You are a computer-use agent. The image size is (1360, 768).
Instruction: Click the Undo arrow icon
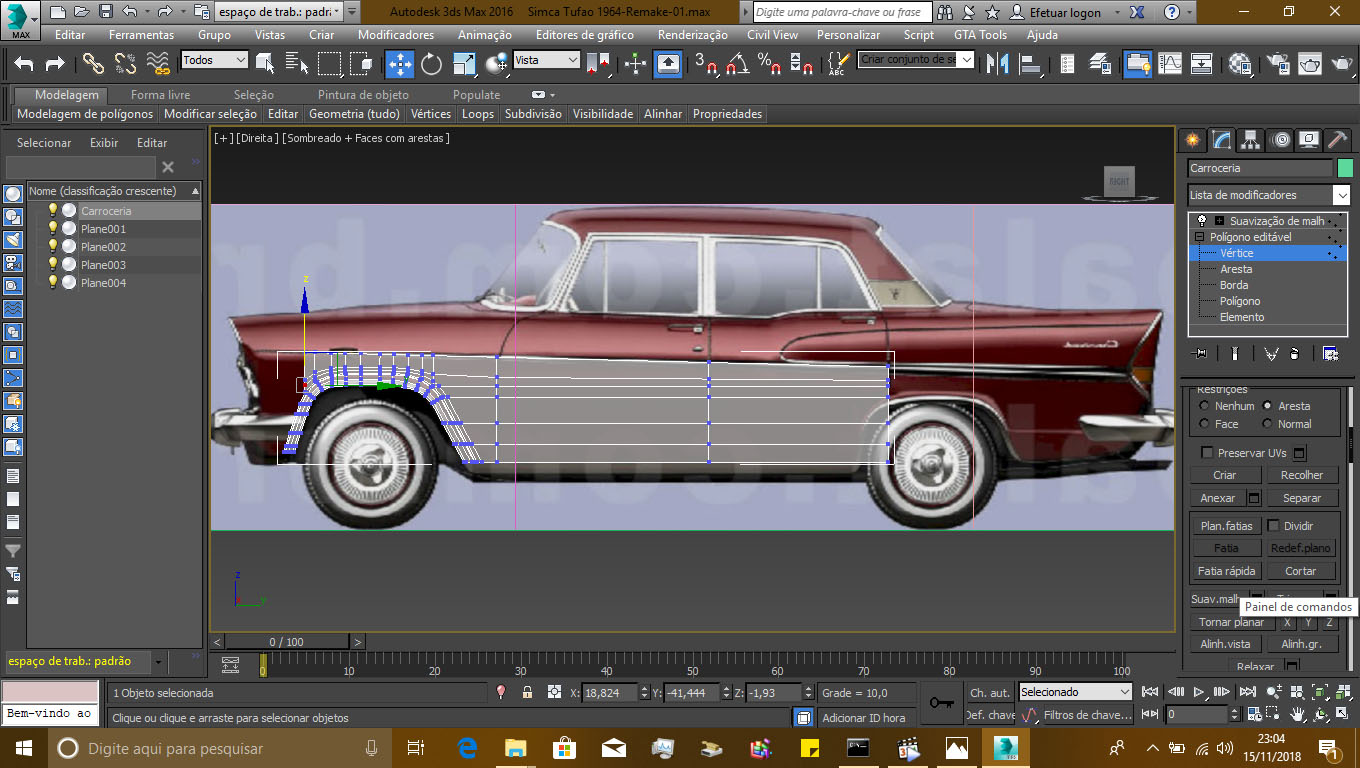tap(22, 64)
